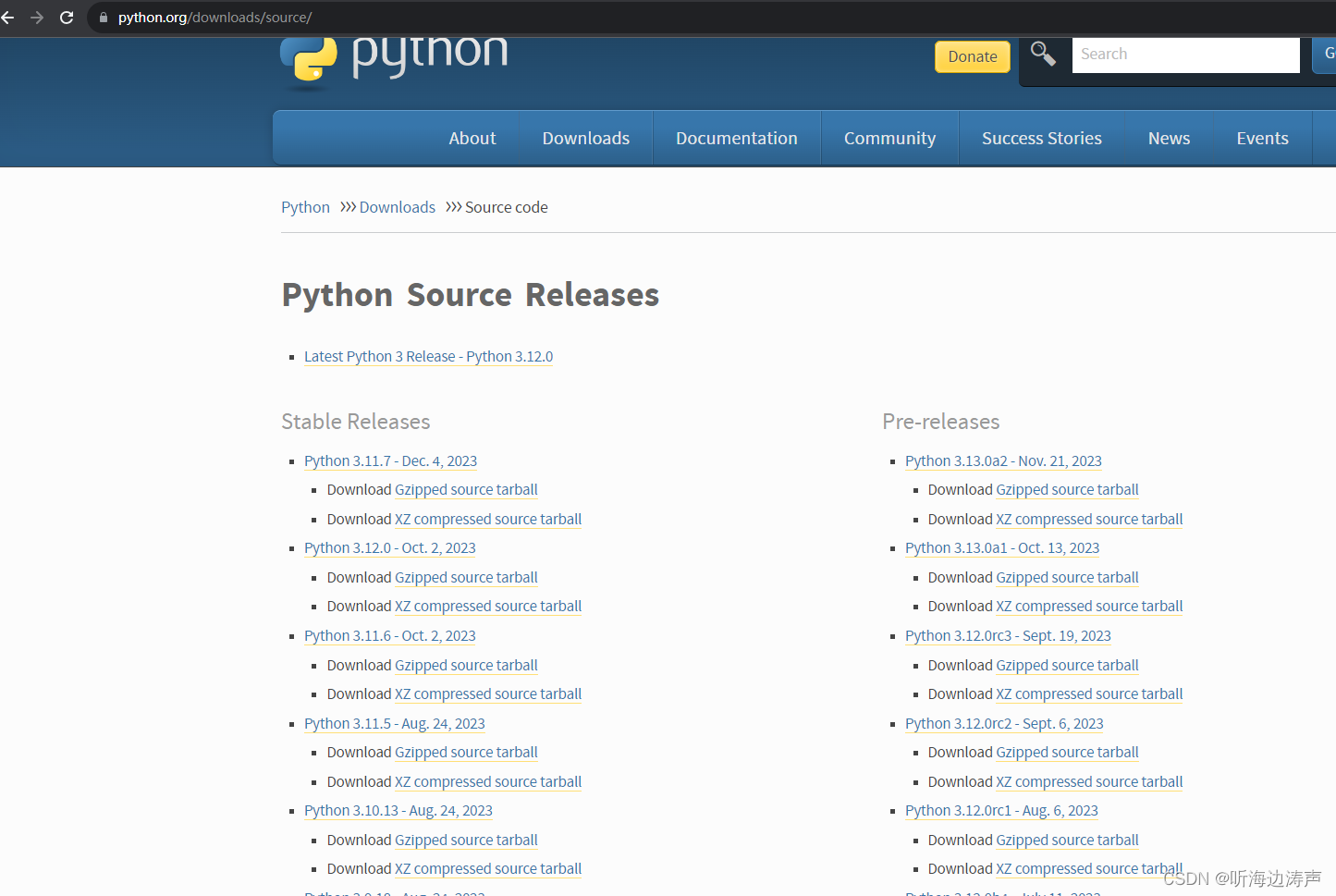Download Gzipped source tarball for Python 3.10.13
This screenshot has height=896, width=1336.
[x=466, y=840]
